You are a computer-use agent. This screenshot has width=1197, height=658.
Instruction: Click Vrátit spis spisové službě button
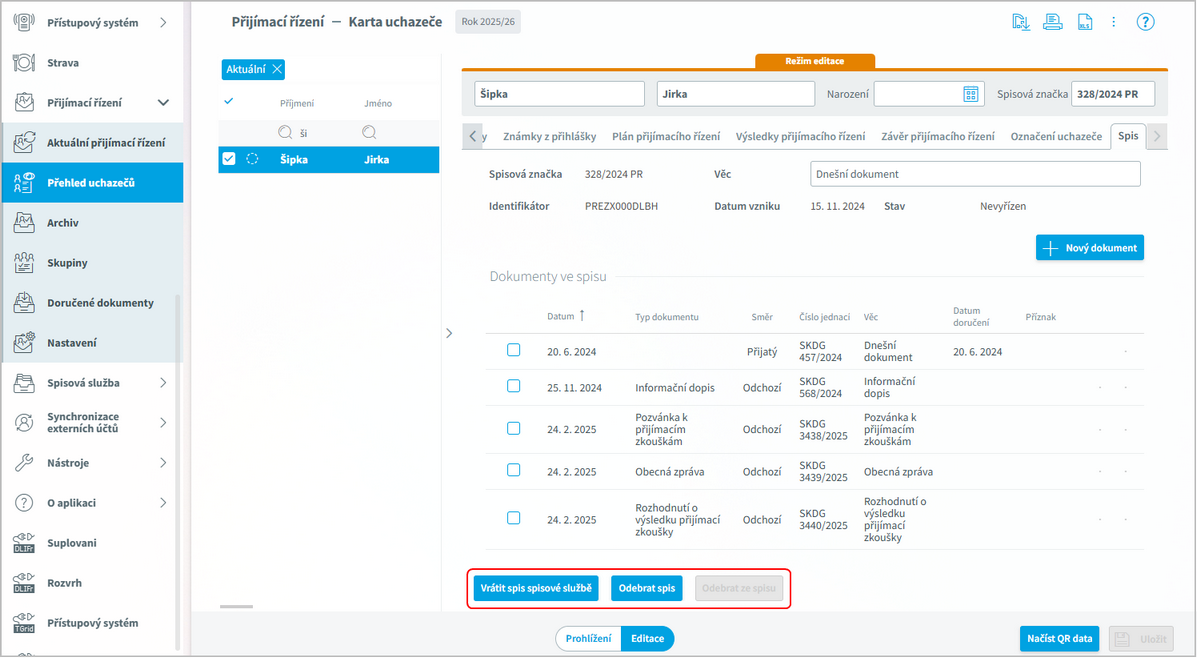pos(536,588)
